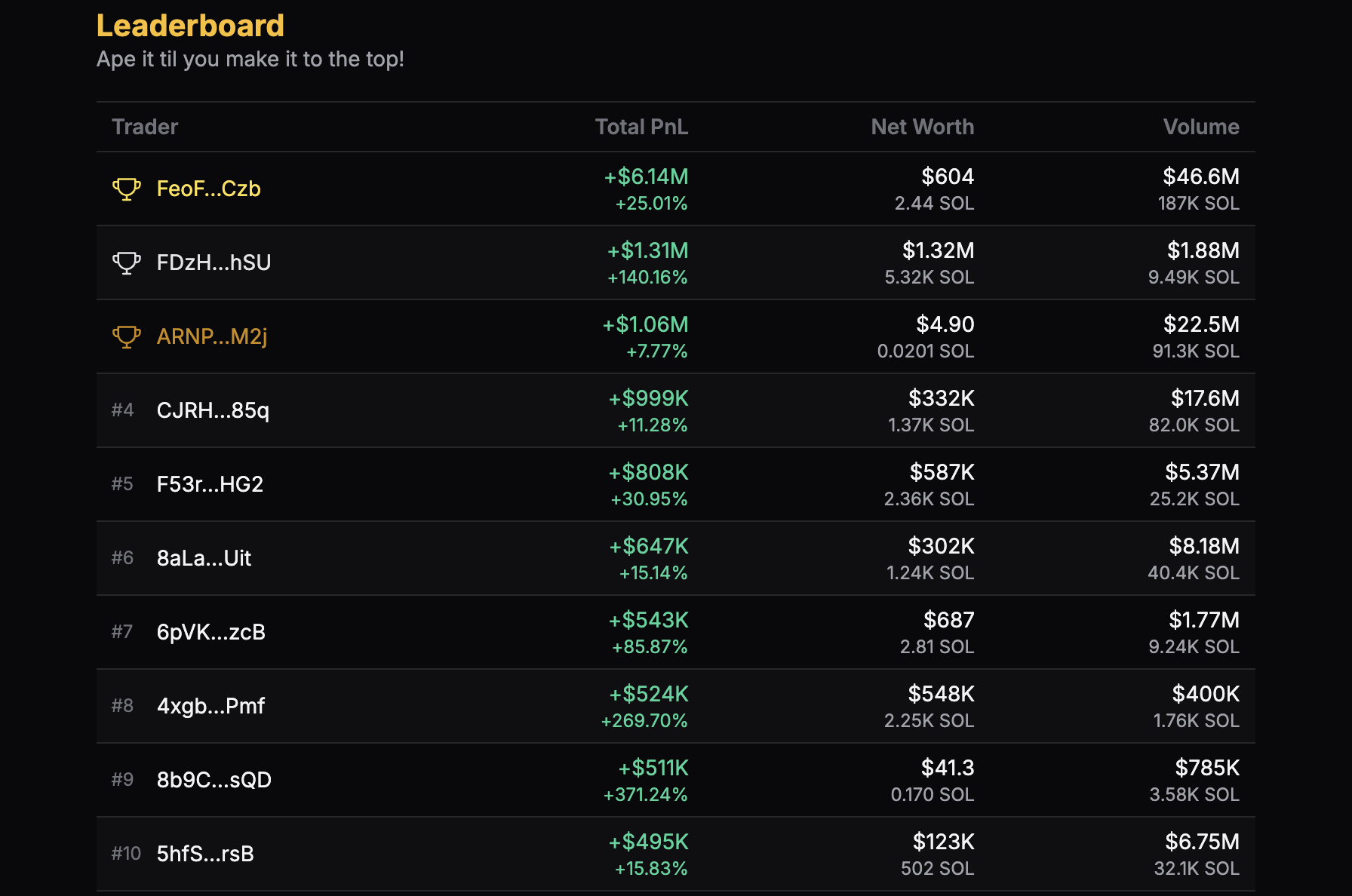Click the $1.32M net worth value
Screen dimensions: 1352x896
[939, 250]
